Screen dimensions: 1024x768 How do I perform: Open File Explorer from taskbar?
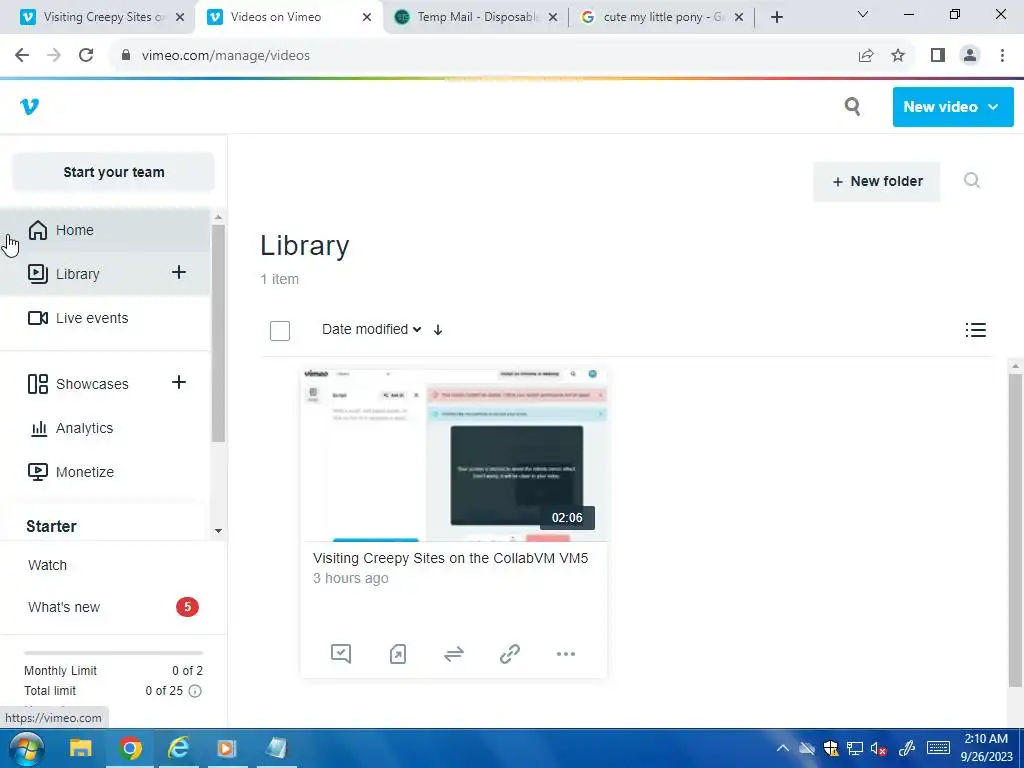tap(81, 748)
